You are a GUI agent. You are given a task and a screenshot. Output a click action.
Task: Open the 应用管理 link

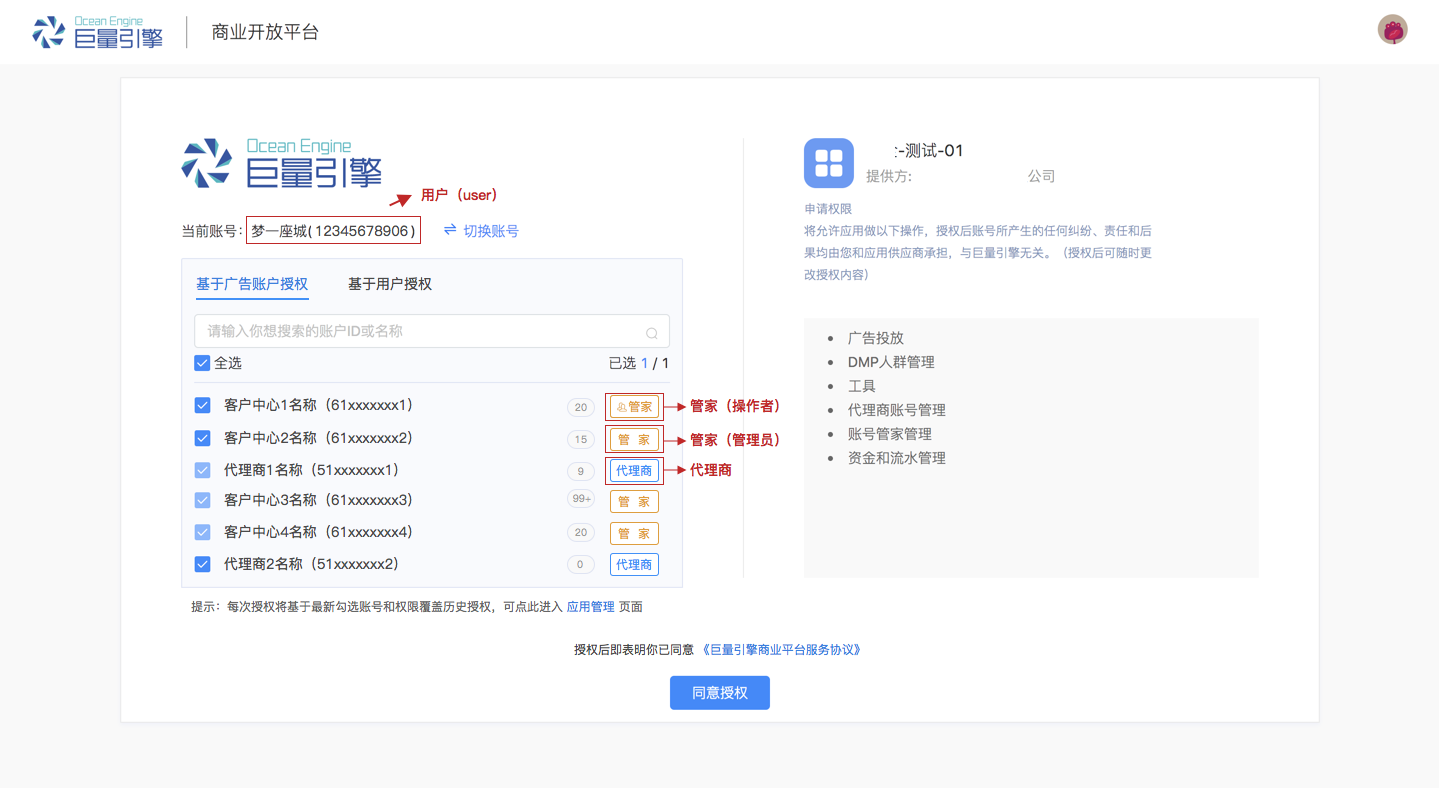(591, 606)
